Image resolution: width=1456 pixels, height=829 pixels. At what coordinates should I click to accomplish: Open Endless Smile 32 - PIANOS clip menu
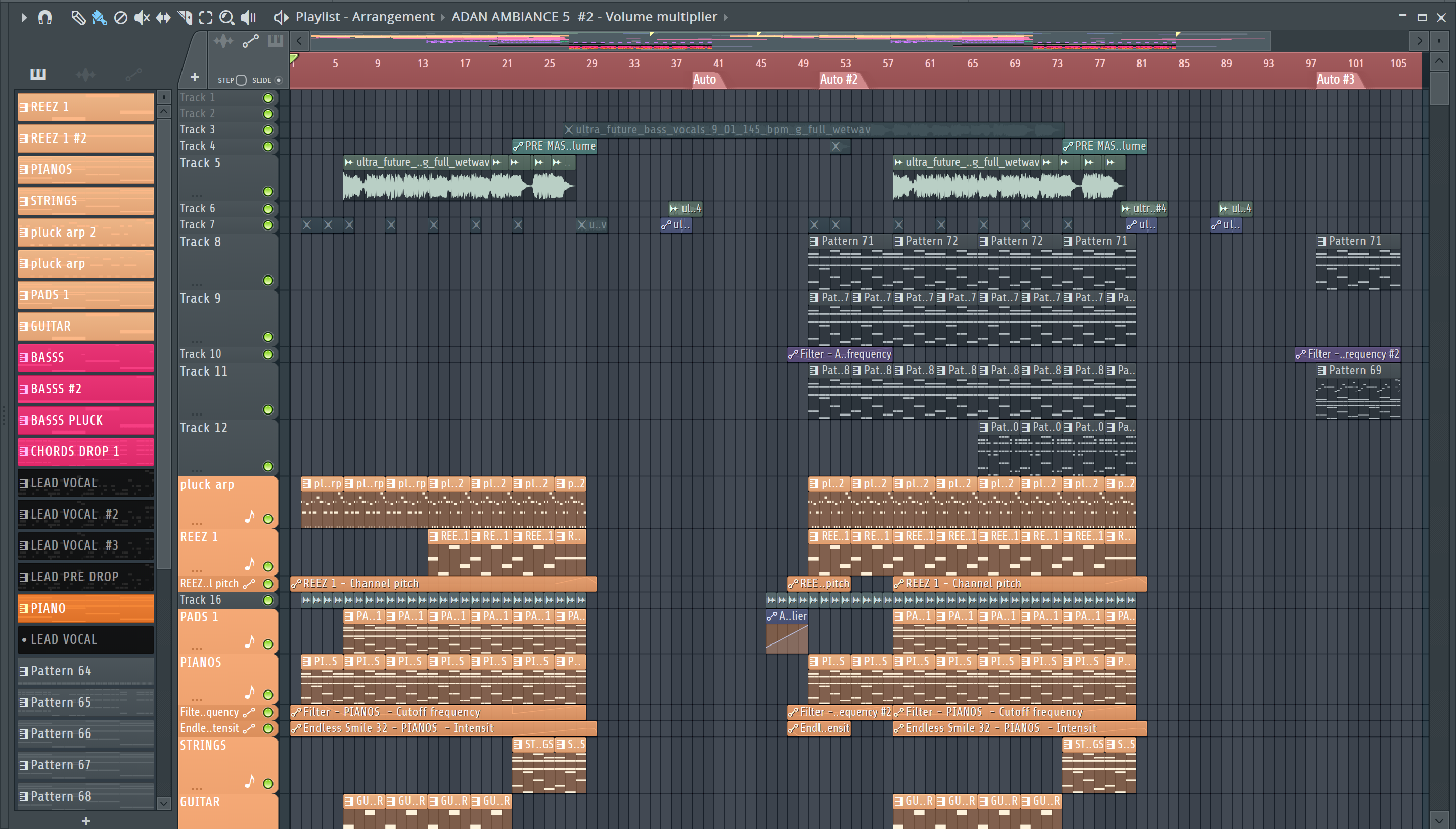[x=296, y=728]
